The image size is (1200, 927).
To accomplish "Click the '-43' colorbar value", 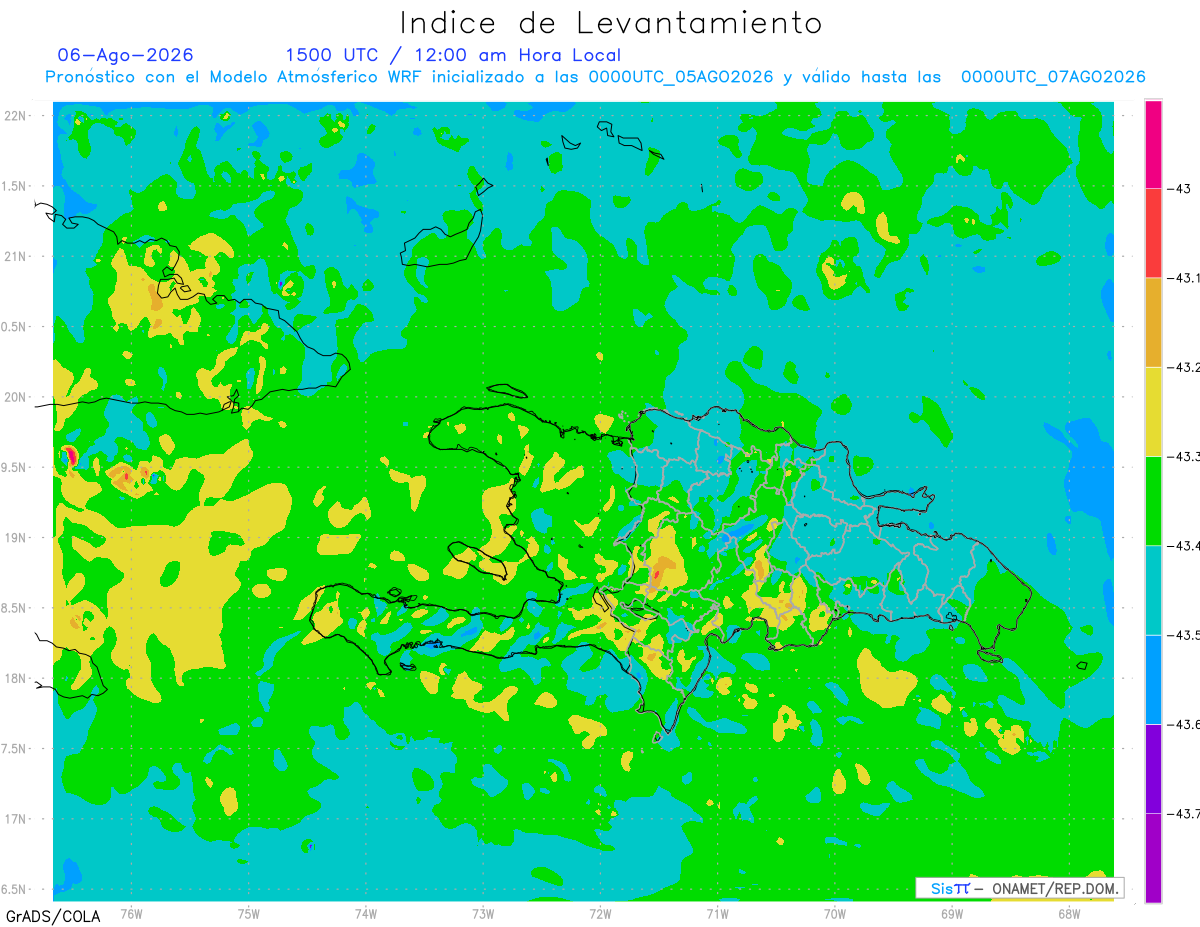I will coord(1178,188).
